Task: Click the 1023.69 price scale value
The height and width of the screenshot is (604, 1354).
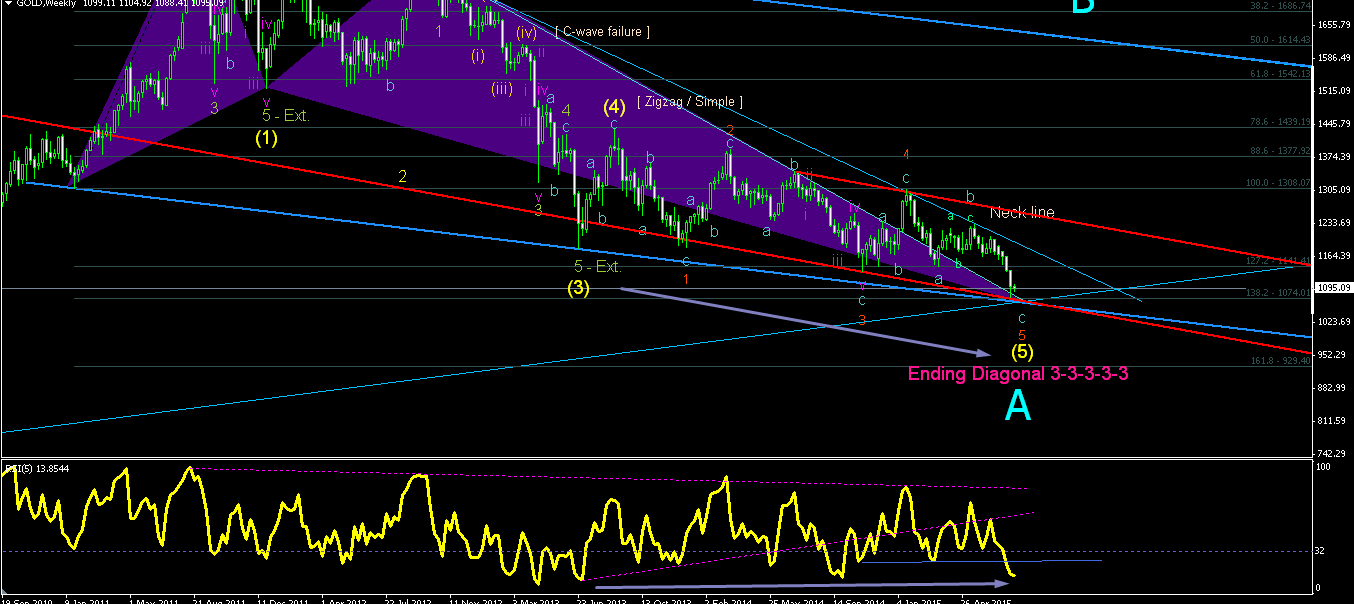Action: (x=1333, y=321)
